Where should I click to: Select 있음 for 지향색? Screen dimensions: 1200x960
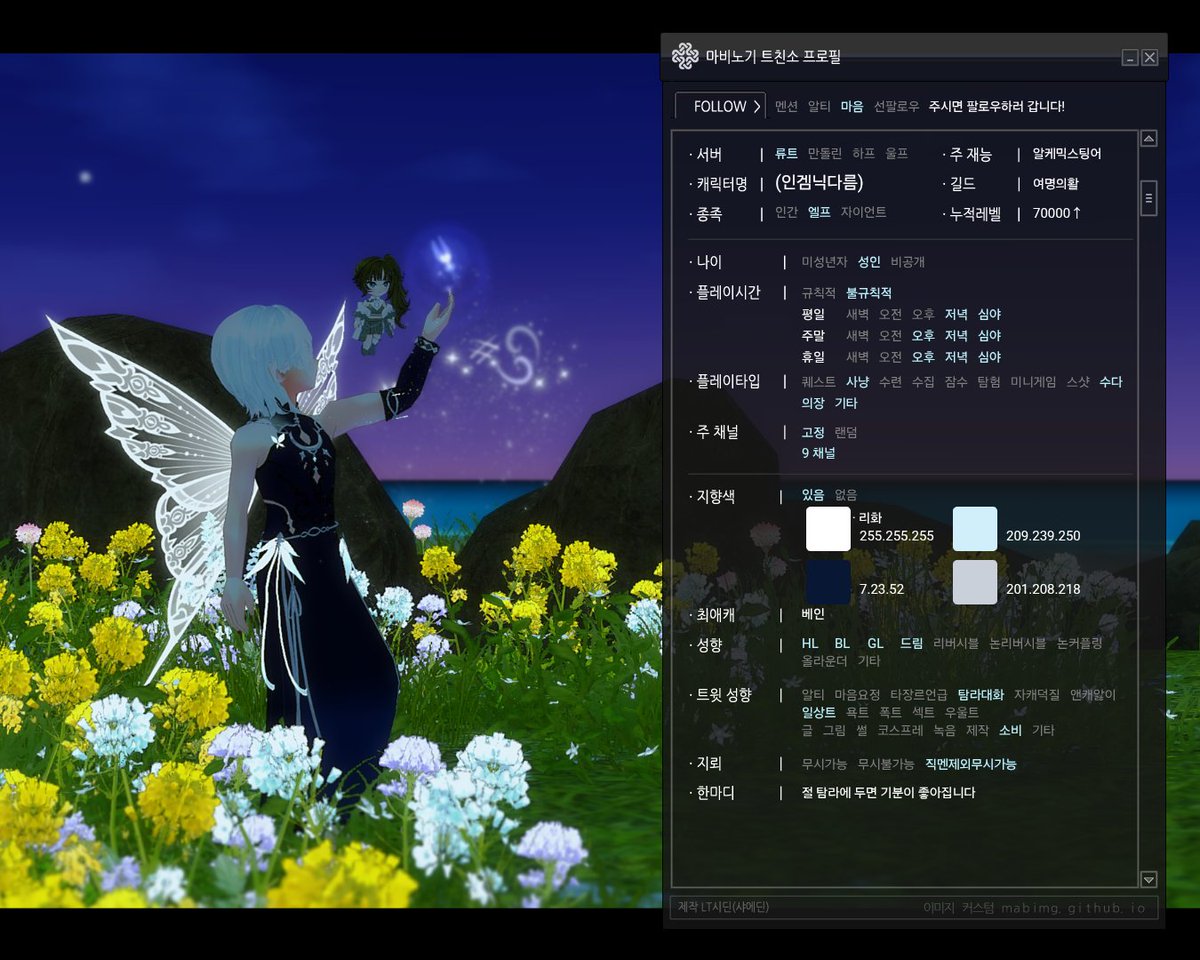(813, 495)
